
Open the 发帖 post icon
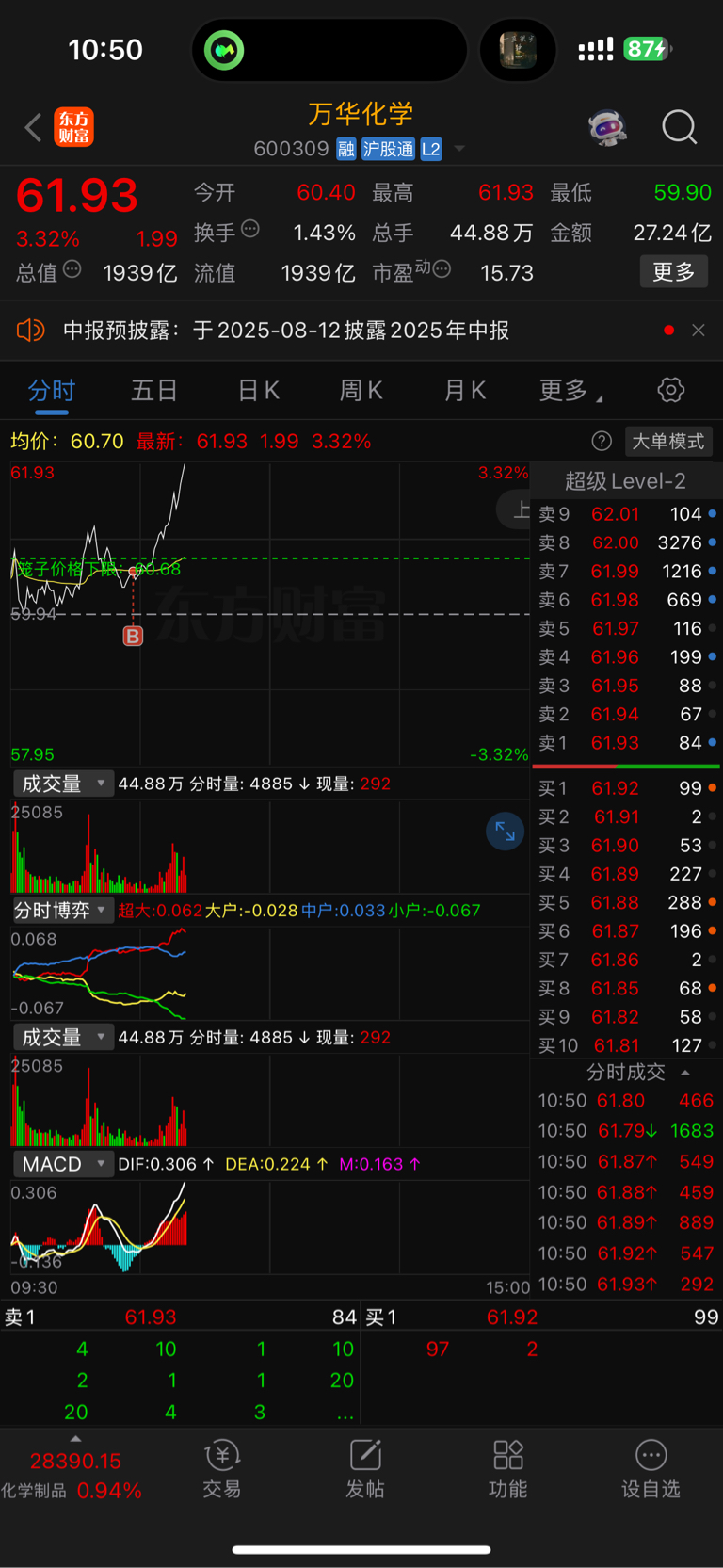(365, 1469)
